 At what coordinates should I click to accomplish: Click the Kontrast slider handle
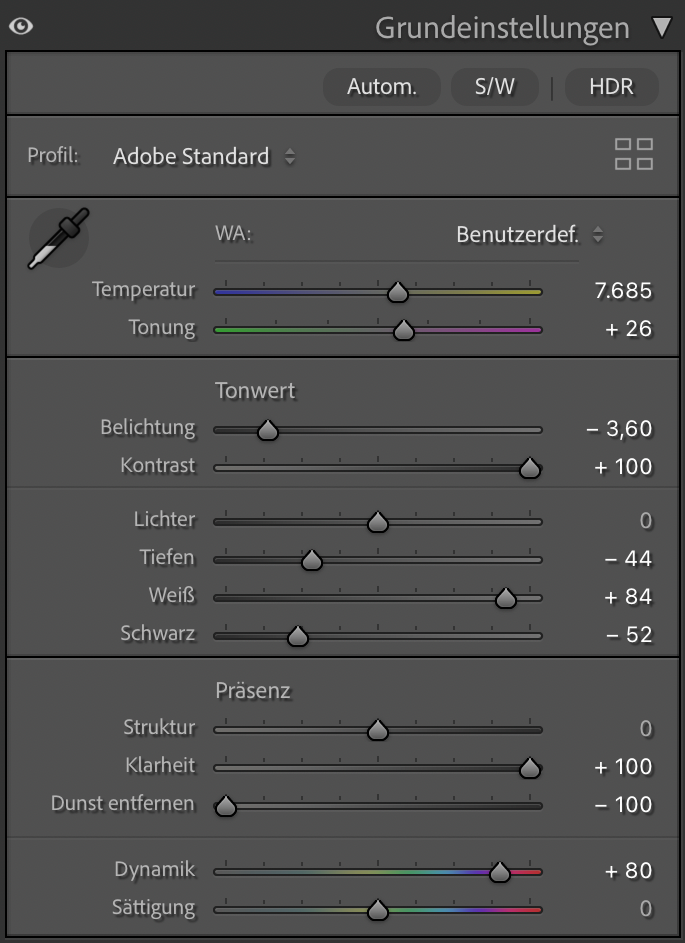coord(530,468)
